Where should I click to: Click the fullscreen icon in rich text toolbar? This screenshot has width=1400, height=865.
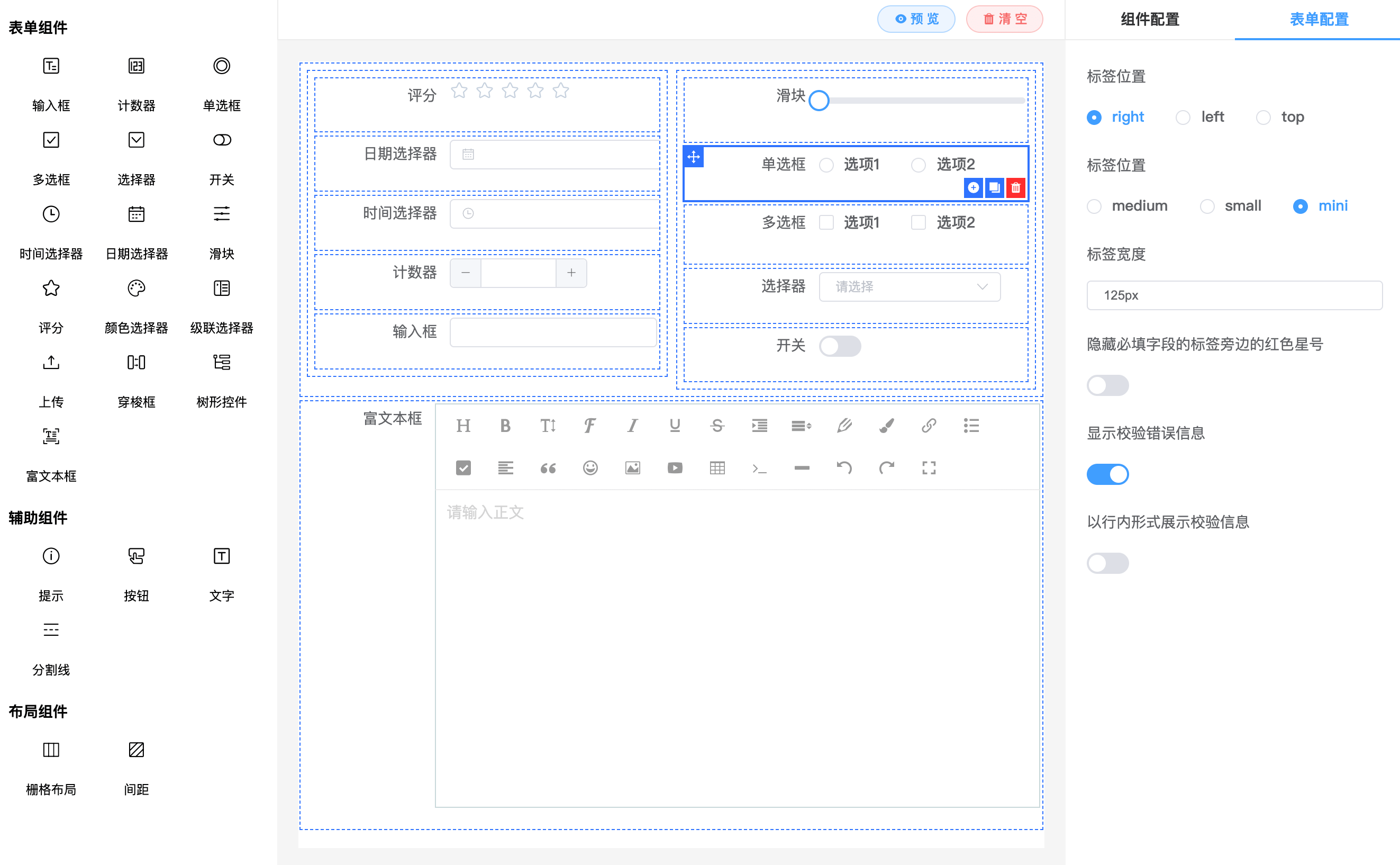[x=929, y=468]
